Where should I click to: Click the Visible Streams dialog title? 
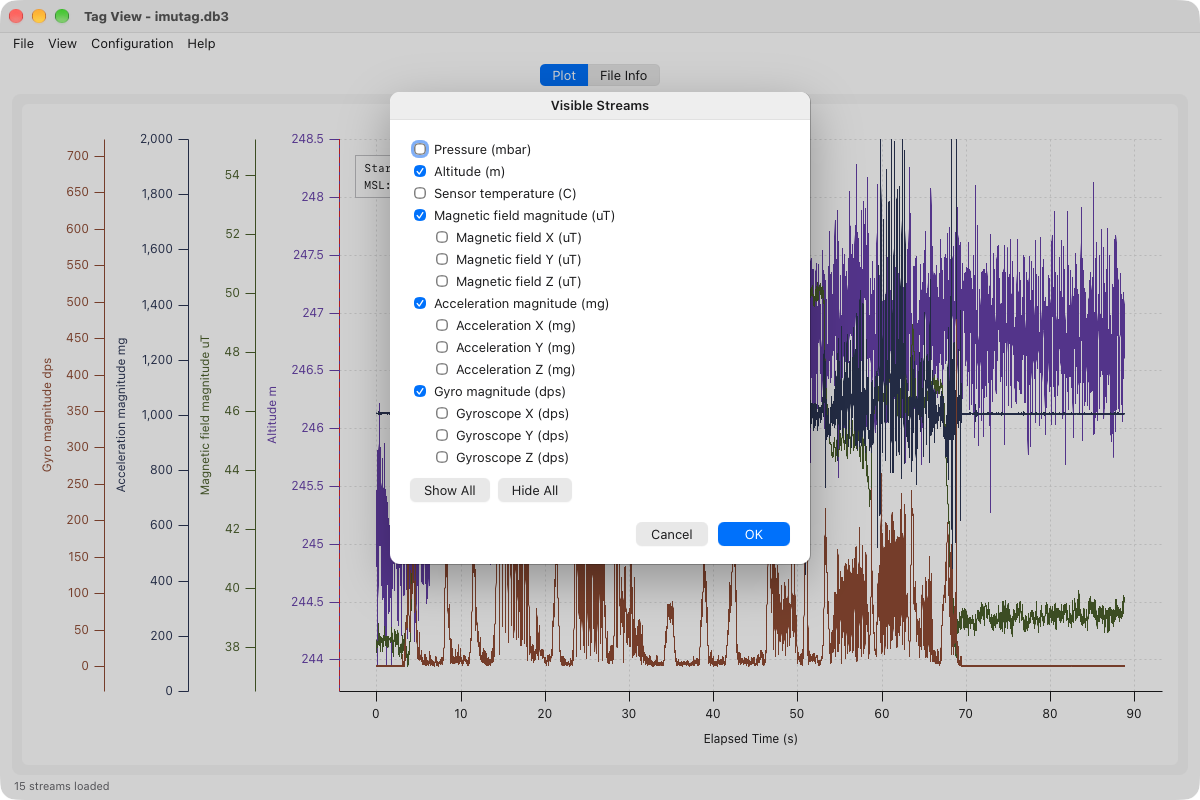pyautogui.click(x=600, y=105)
